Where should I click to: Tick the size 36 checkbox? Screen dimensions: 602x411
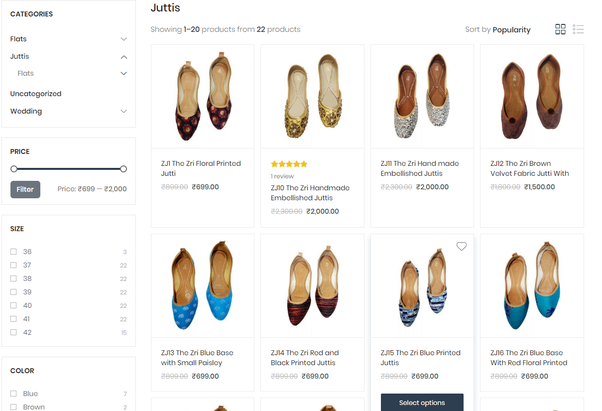tap(14, 252)
